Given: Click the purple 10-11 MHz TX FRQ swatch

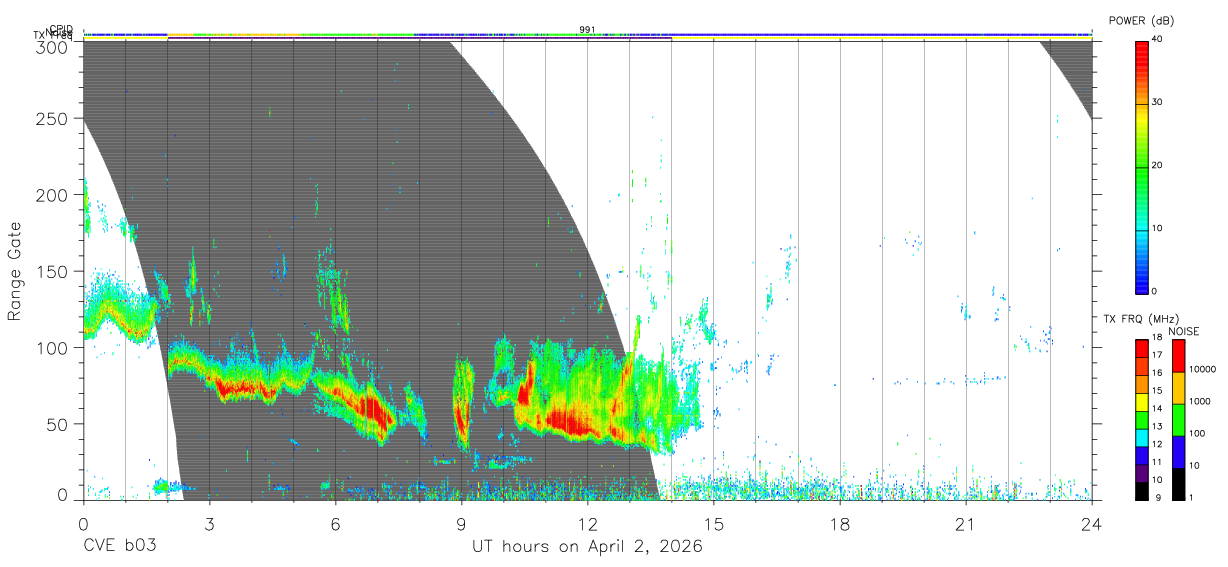Looking at the screenshot, I should (1142, 473).
